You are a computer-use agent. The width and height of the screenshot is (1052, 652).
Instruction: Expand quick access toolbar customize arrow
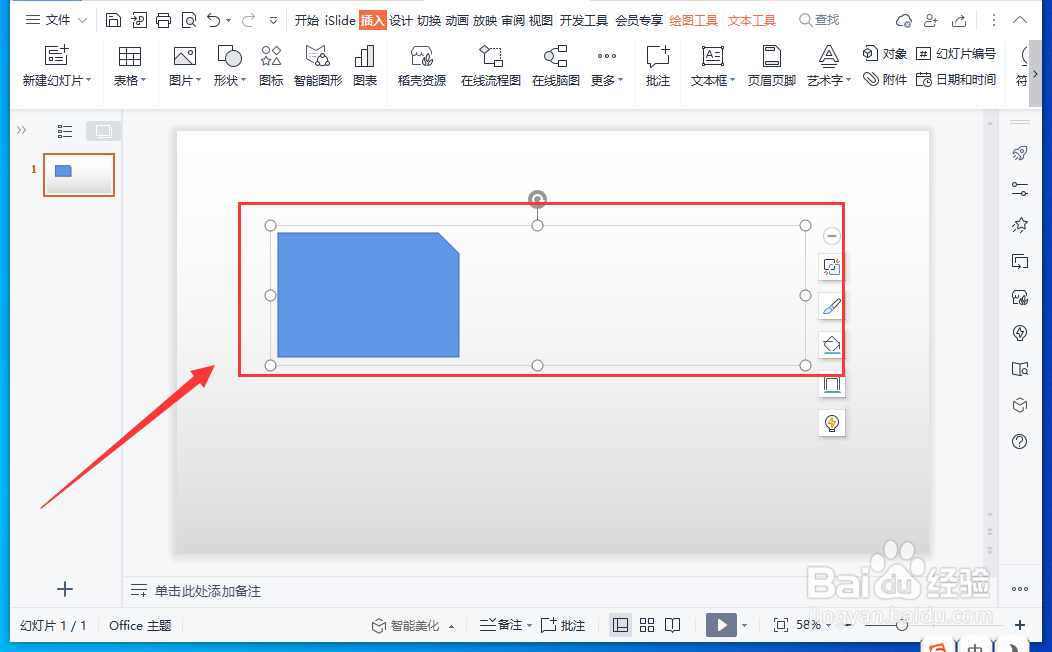pyautogui.click(x=273, y=21)
